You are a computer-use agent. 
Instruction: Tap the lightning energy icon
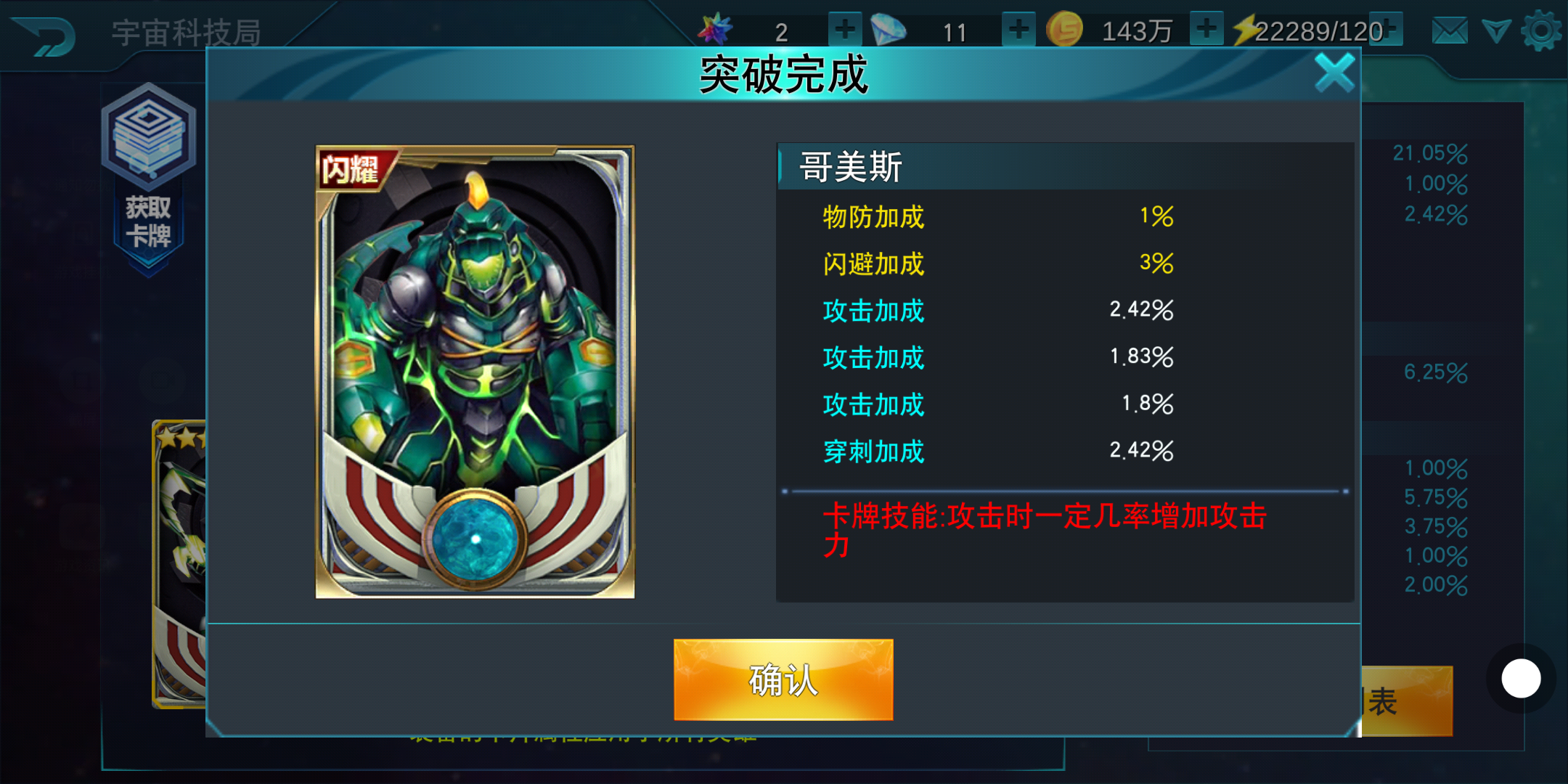tap(1246, 30)
